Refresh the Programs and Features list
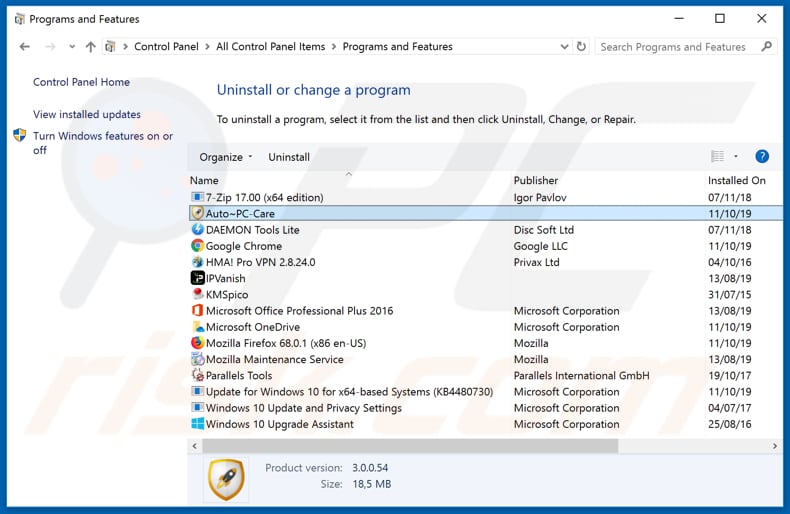This screenshot has width=790, height=514. pyautogui.click(x=581, y=47)
